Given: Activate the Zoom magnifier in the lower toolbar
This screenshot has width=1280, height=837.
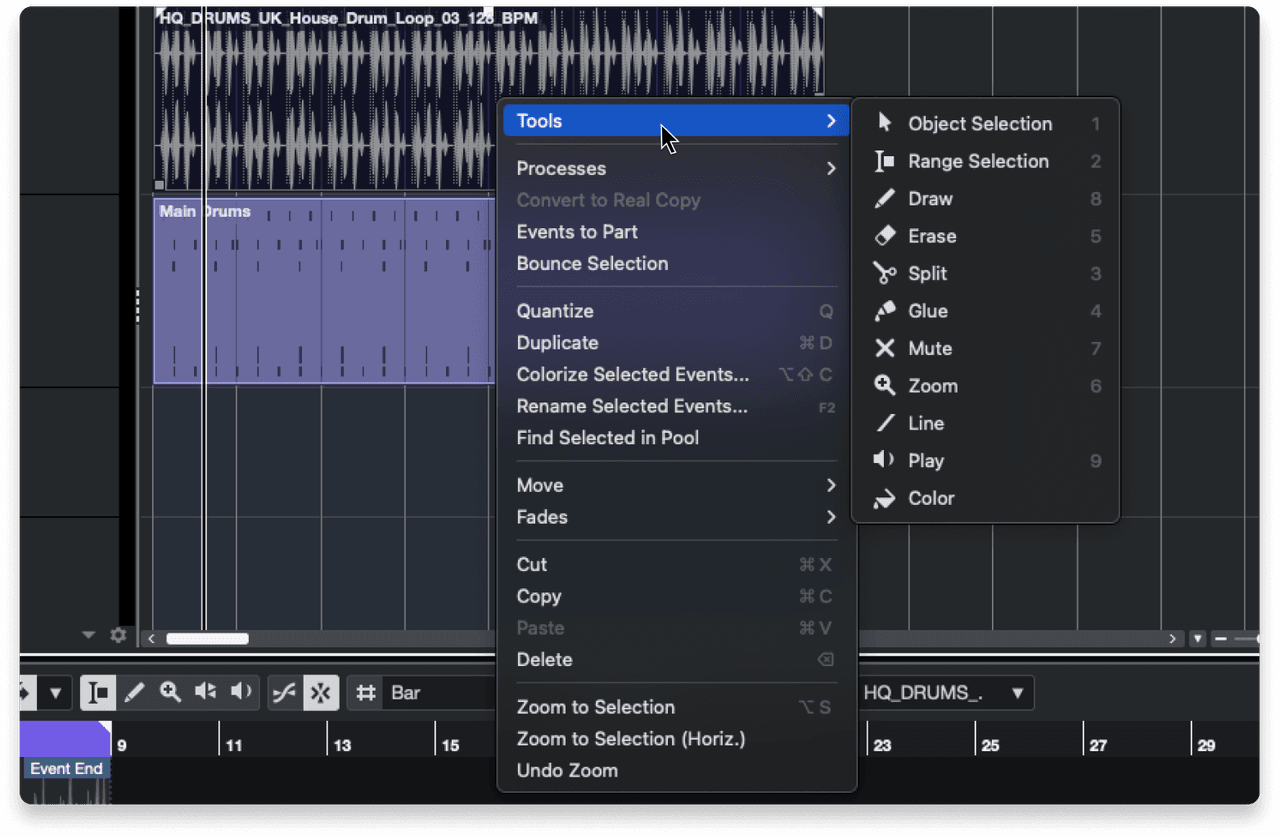Looking at the screenshot, I should [x=170, y=692].
